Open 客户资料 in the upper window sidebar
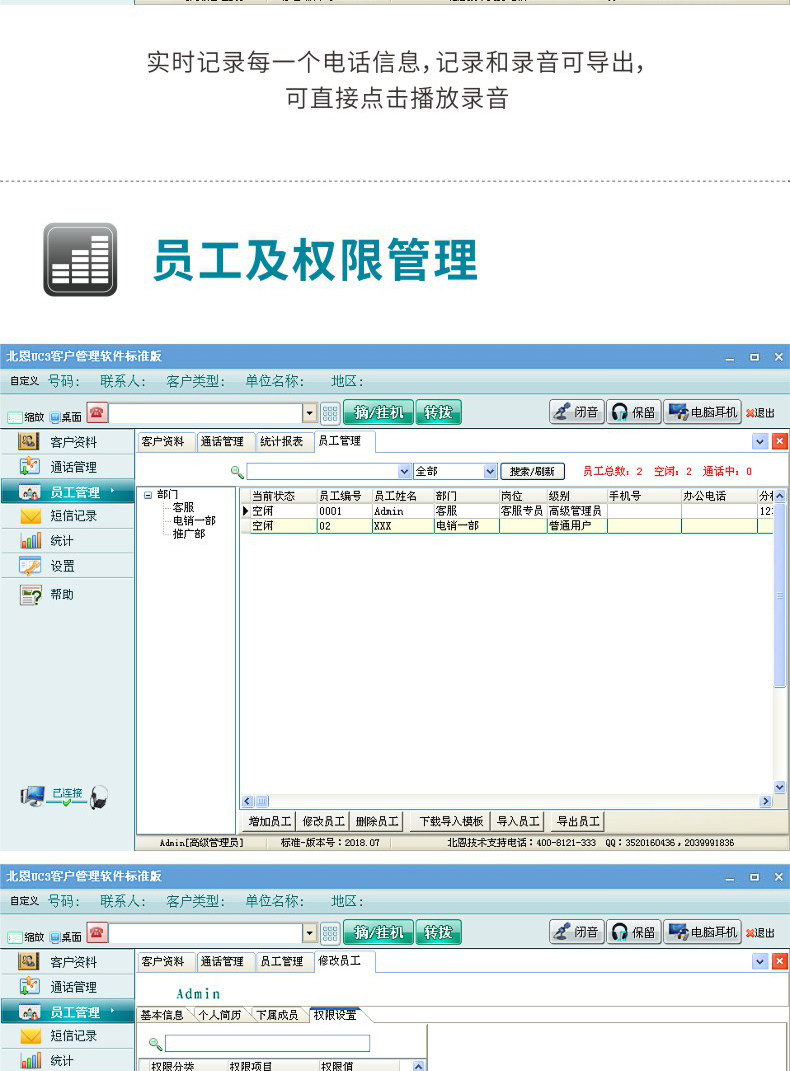The height and width of the screenshot is (1071, 790). [67, 442]
